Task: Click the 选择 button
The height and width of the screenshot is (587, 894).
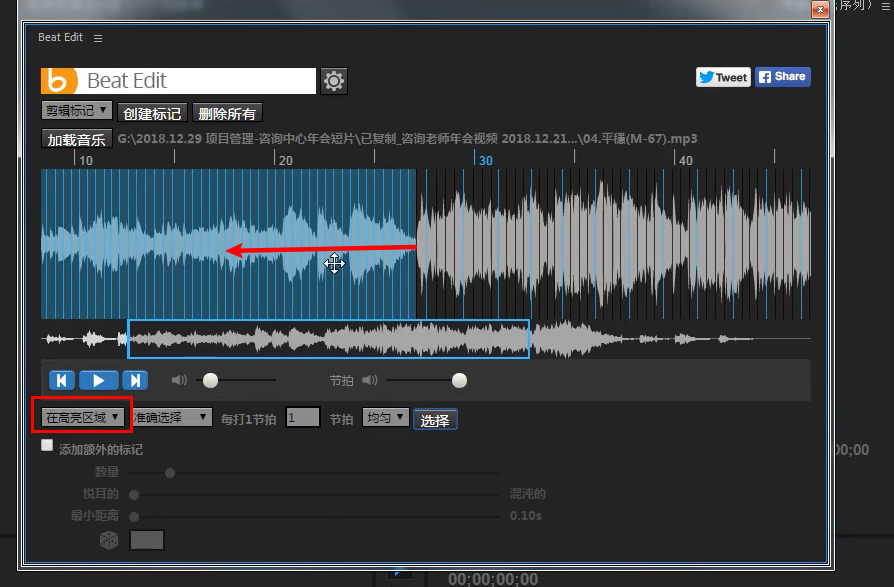Action: tap(435, 420)
